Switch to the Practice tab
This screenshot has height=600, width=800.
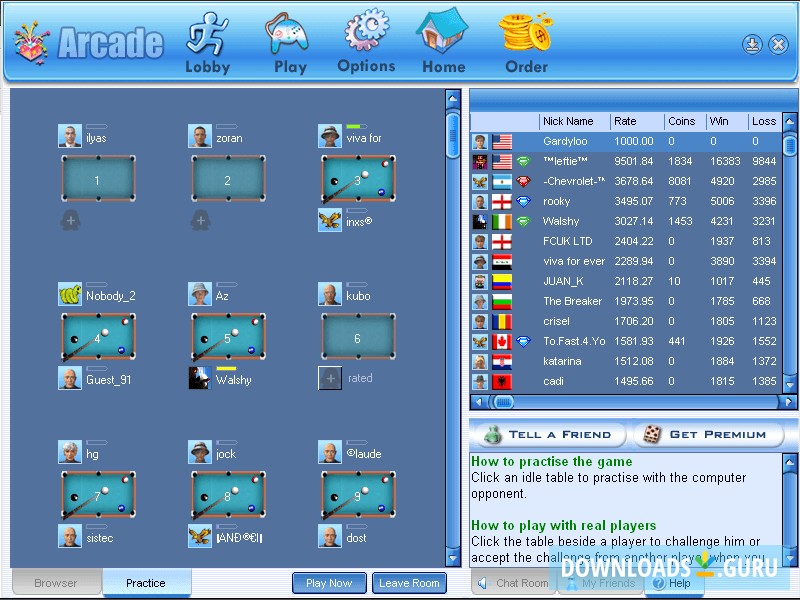(x=146, y=583)
